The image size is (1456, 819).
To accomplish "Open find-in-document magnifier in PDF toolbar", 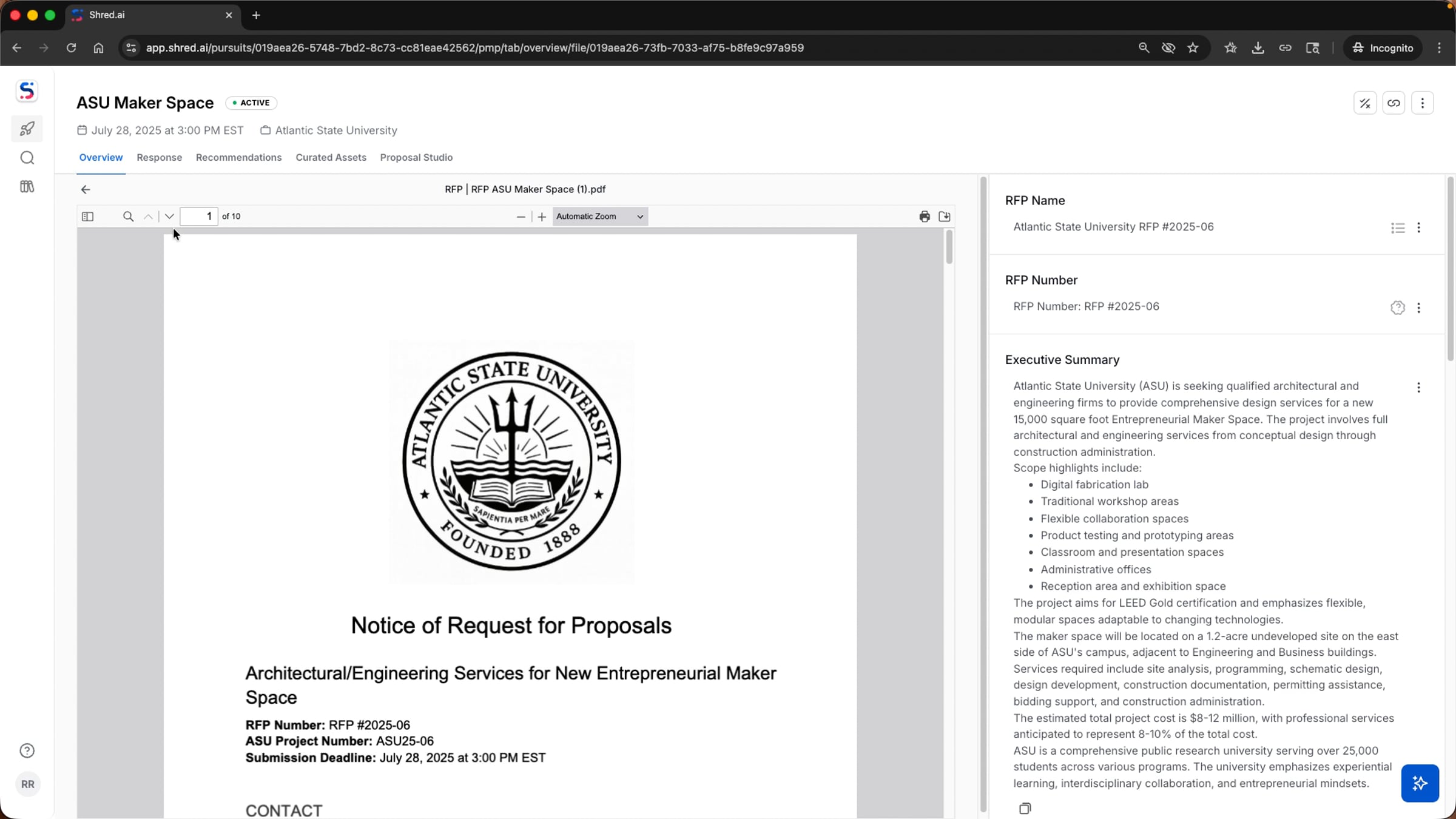I will coord(128,217).
